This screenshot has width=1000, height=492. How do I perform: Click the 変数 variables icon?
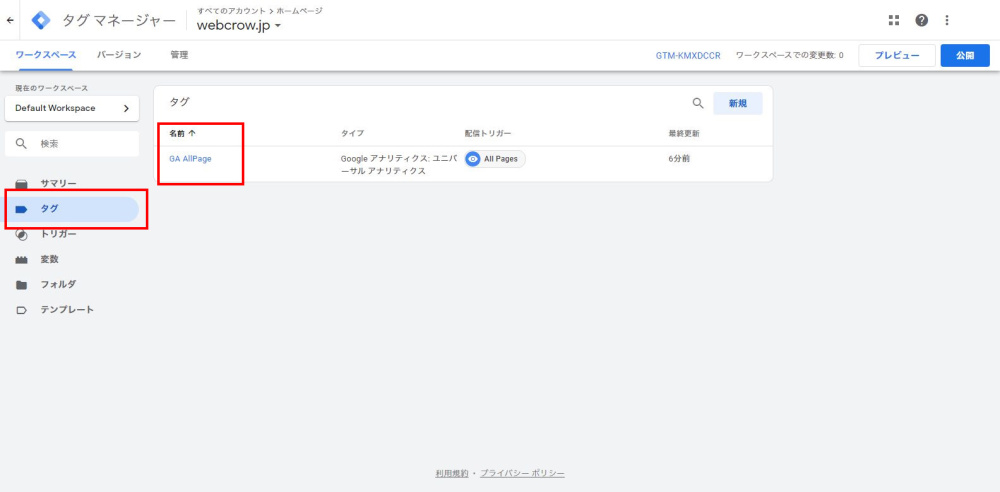point(22,260)
